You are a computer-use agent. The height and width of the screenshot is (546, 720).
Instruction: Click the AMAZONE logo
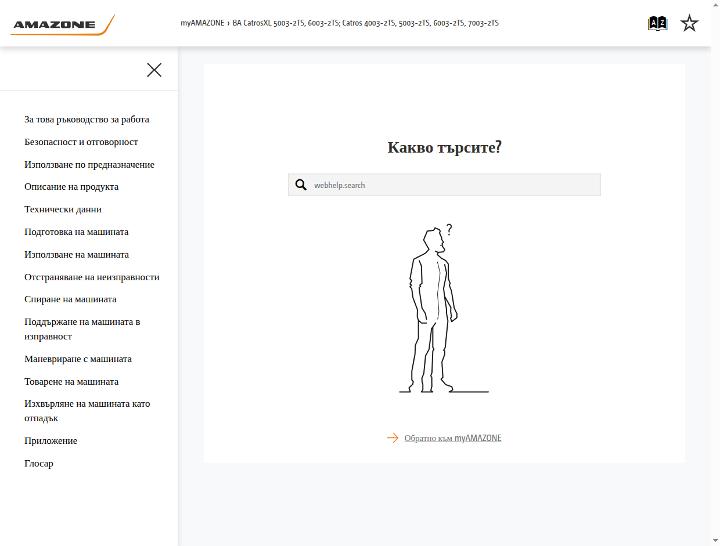[62, 25]
